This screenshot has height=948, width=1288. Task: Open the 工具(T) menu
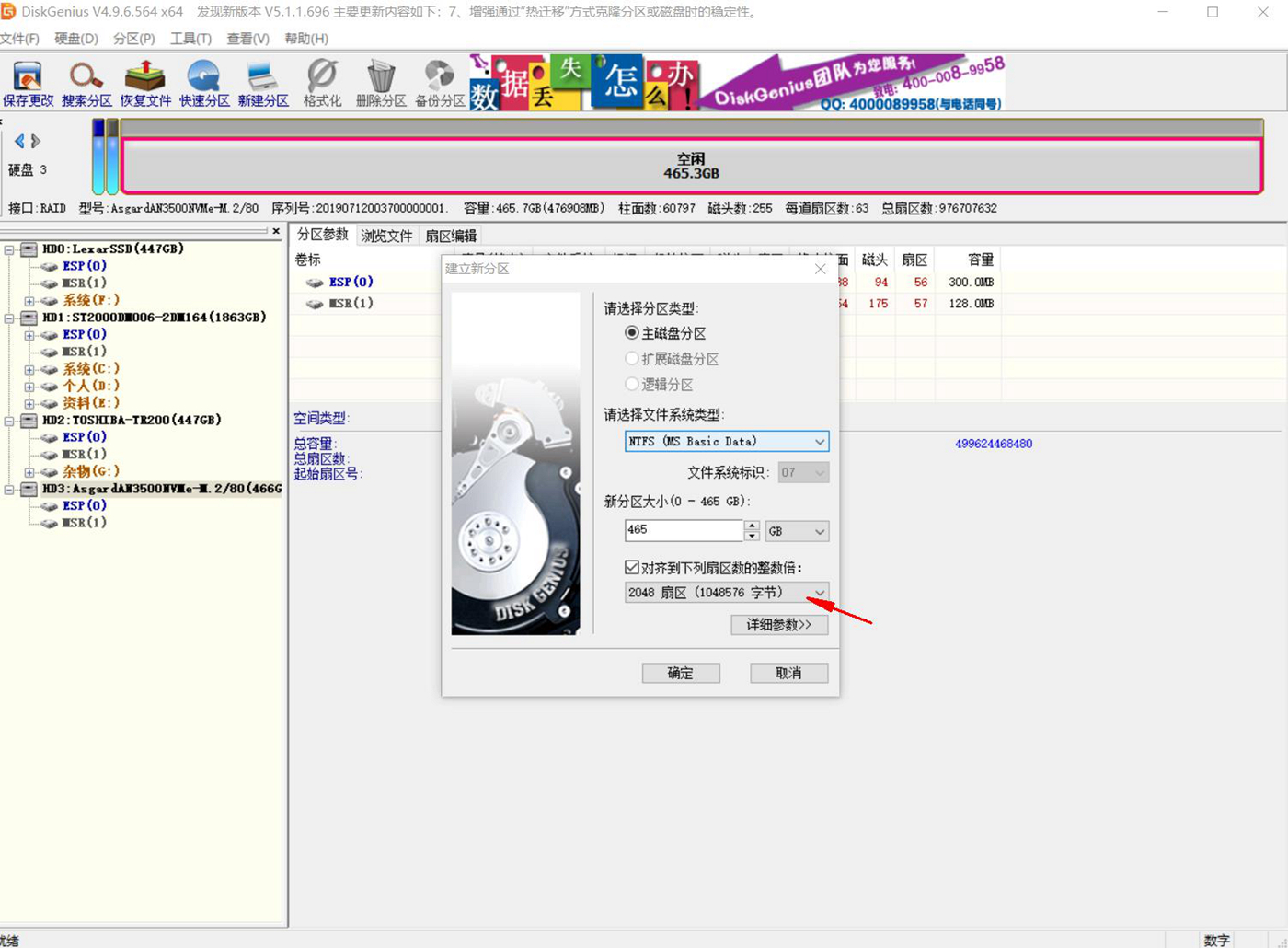coord(190,39)
